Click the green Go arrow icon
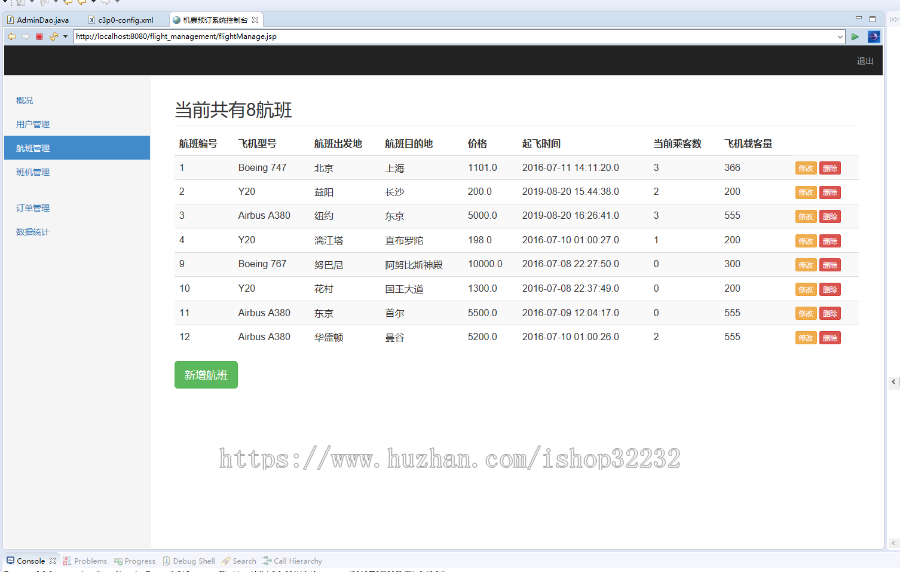This screenshot has height=572, width=900. tap(855, 37)
